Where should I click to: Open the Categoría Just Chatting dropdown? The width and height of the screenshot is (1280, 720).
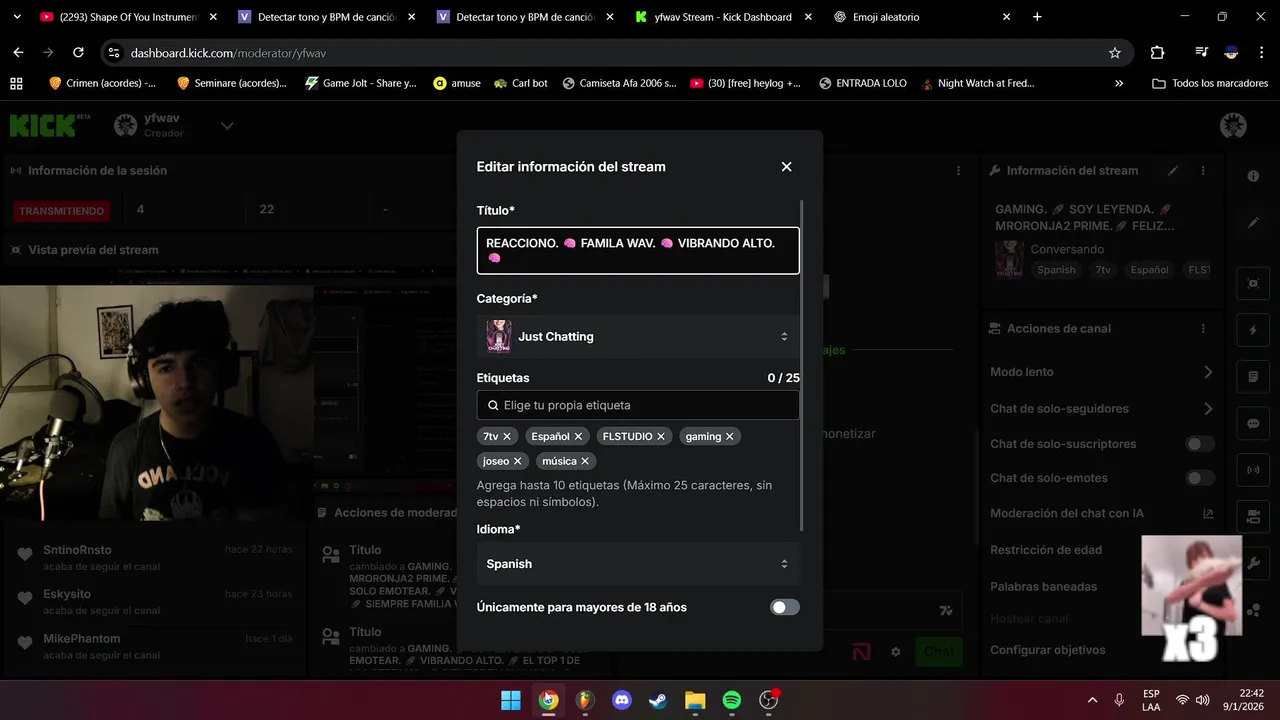(x=638, y=337)
